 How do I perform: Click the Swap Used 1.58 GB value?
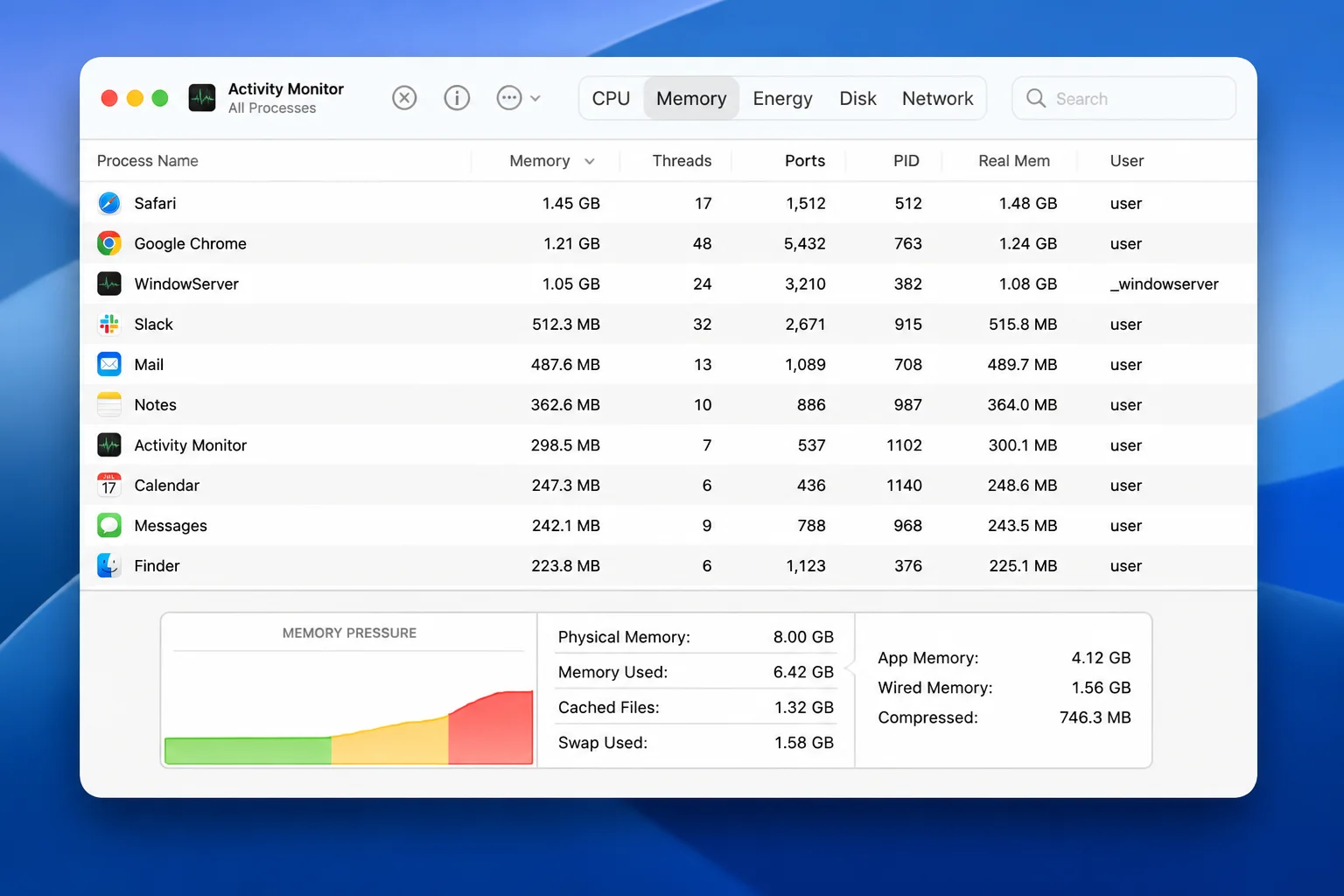point(804,742)
